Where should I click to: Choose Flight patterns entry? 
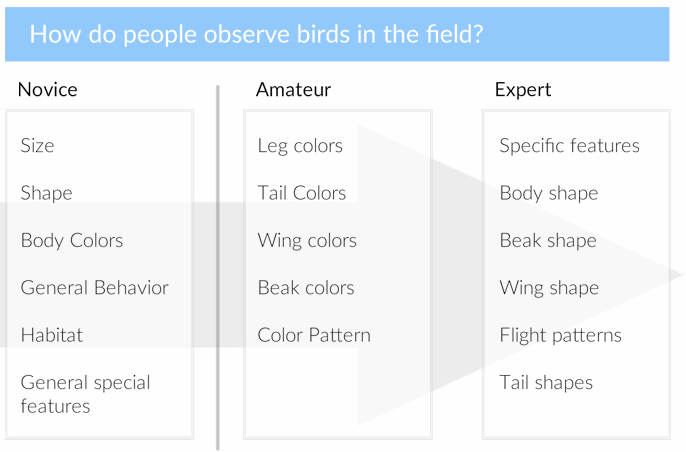pyautogui.click(x=560, y=336)
